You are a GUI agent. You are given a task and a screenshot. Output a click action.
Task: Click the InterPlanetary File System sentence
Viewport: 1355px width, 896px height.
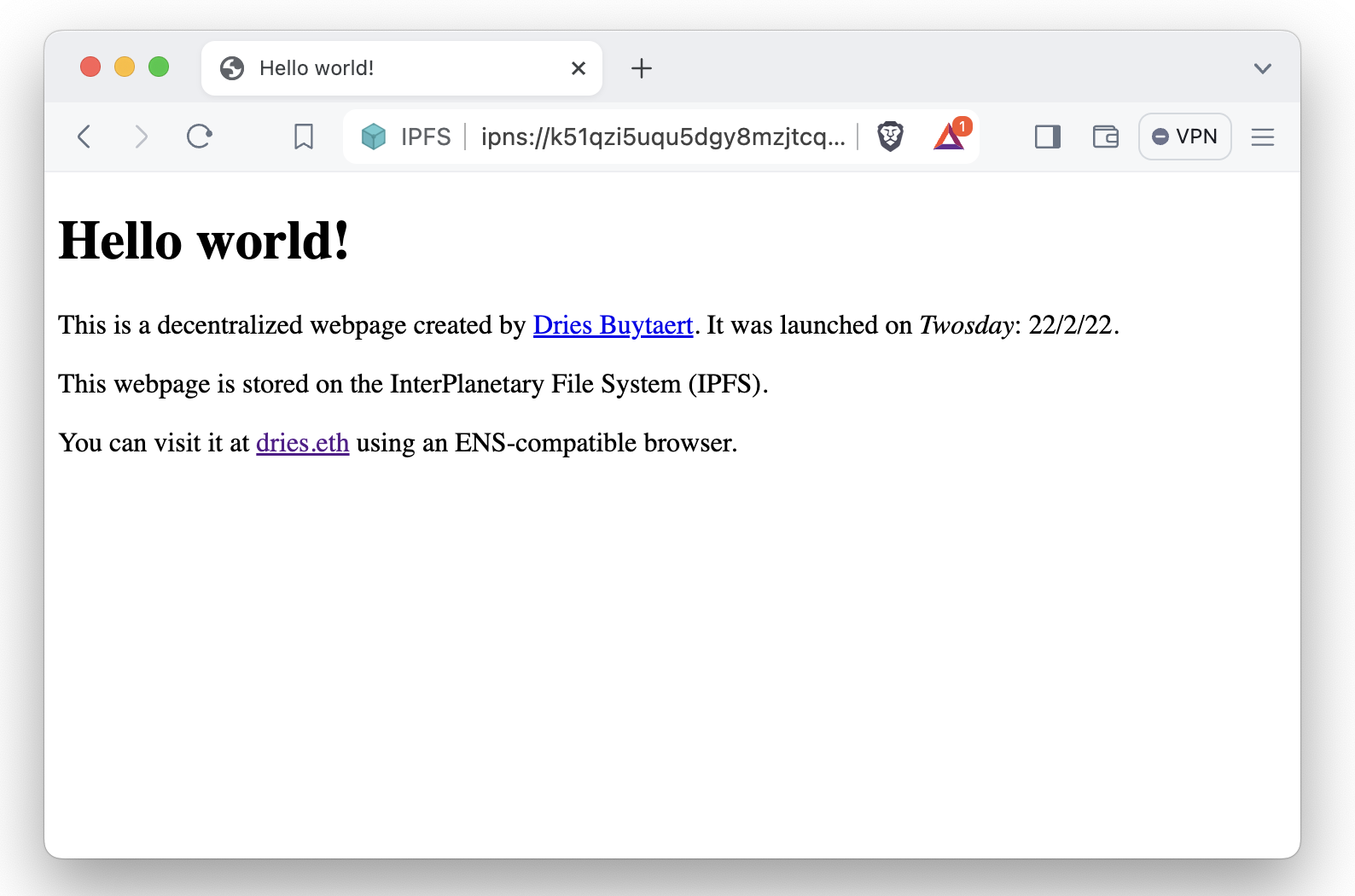point(413,384)
